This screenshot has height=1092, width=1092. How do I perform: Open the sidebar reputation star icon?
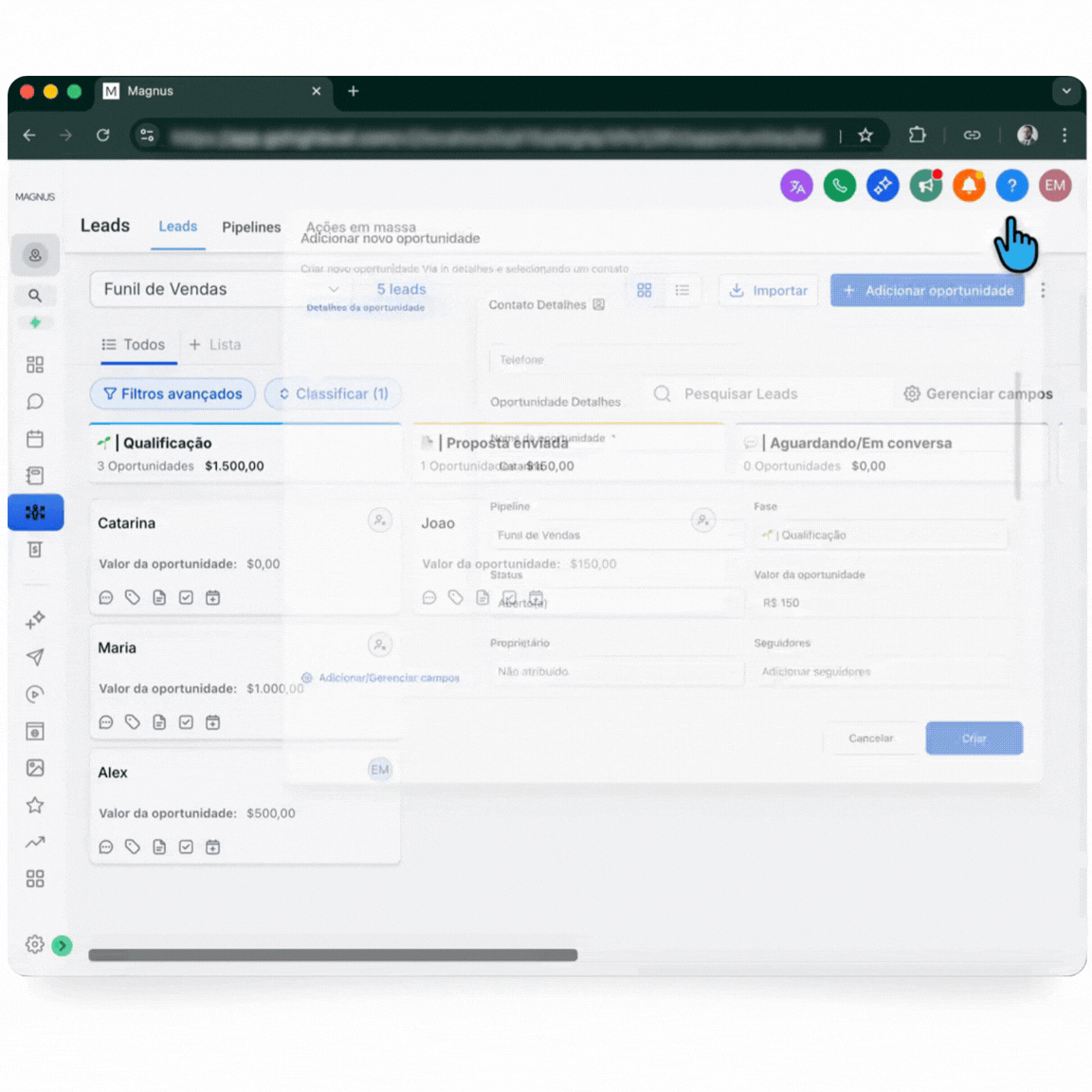coord(35,805)
